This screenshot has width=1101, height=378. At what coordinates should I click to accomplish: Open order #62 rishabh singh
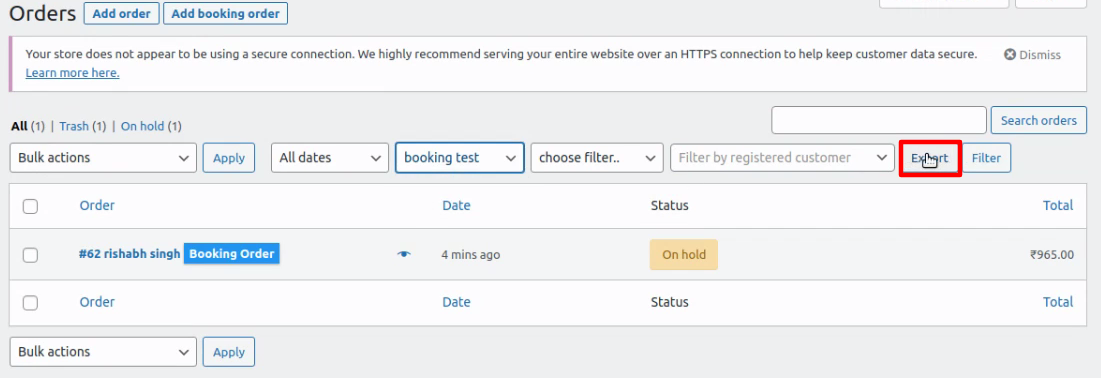[129, 254]
